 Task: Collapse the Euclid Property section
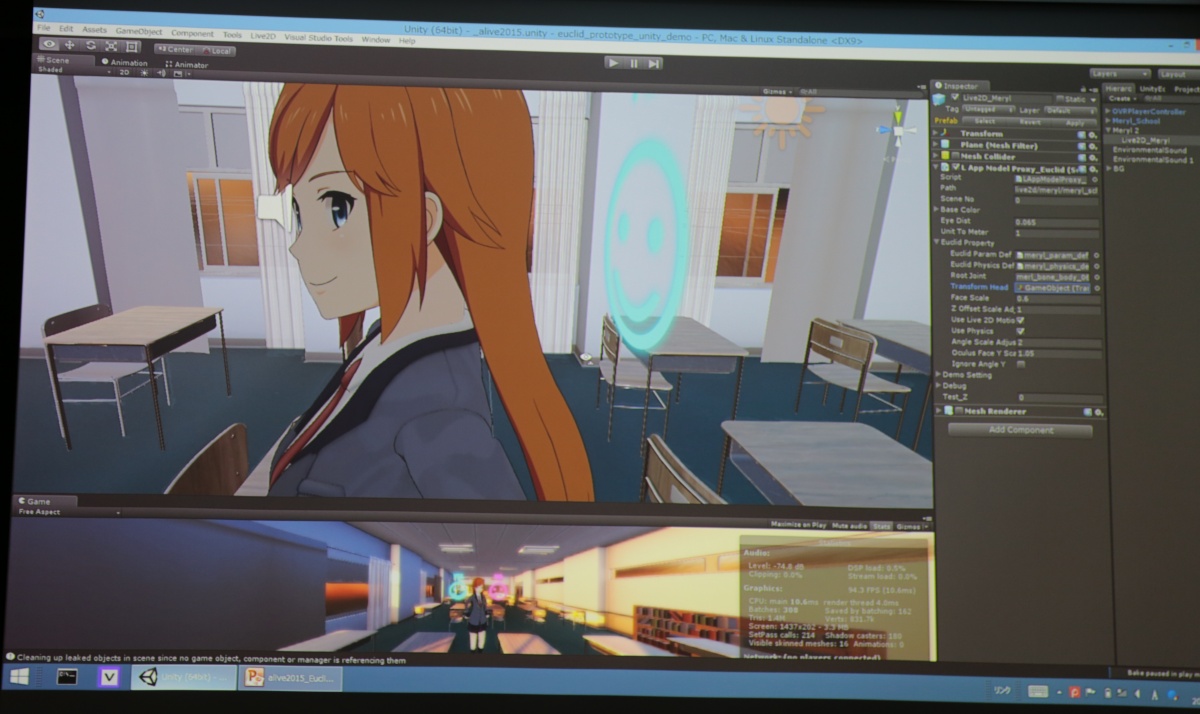(x=937, y=243)
